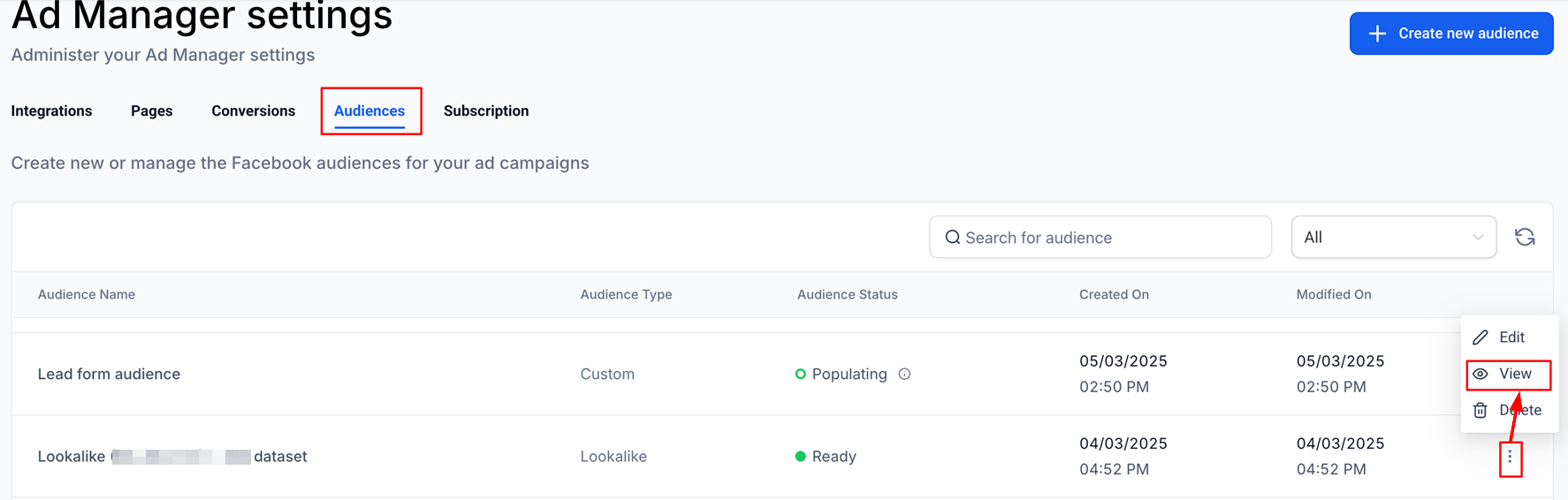
Task: Open the Subscription tab
Action: point(486,110)
